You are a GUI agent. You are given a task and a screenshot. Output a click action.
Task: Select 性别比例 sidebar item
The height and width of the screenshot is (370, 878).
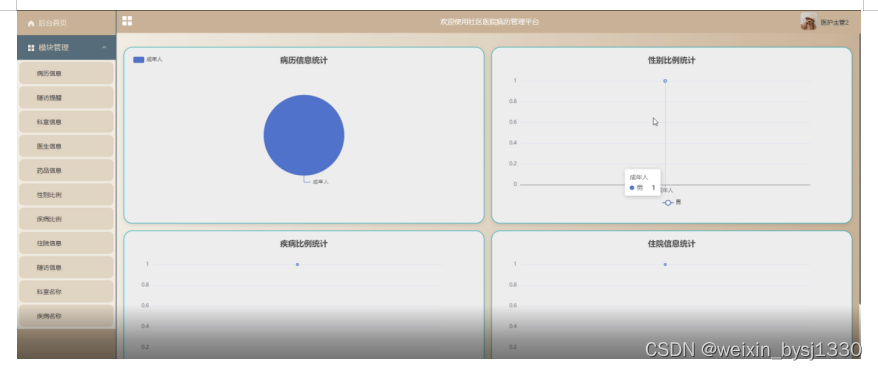[x=66, y=195]
